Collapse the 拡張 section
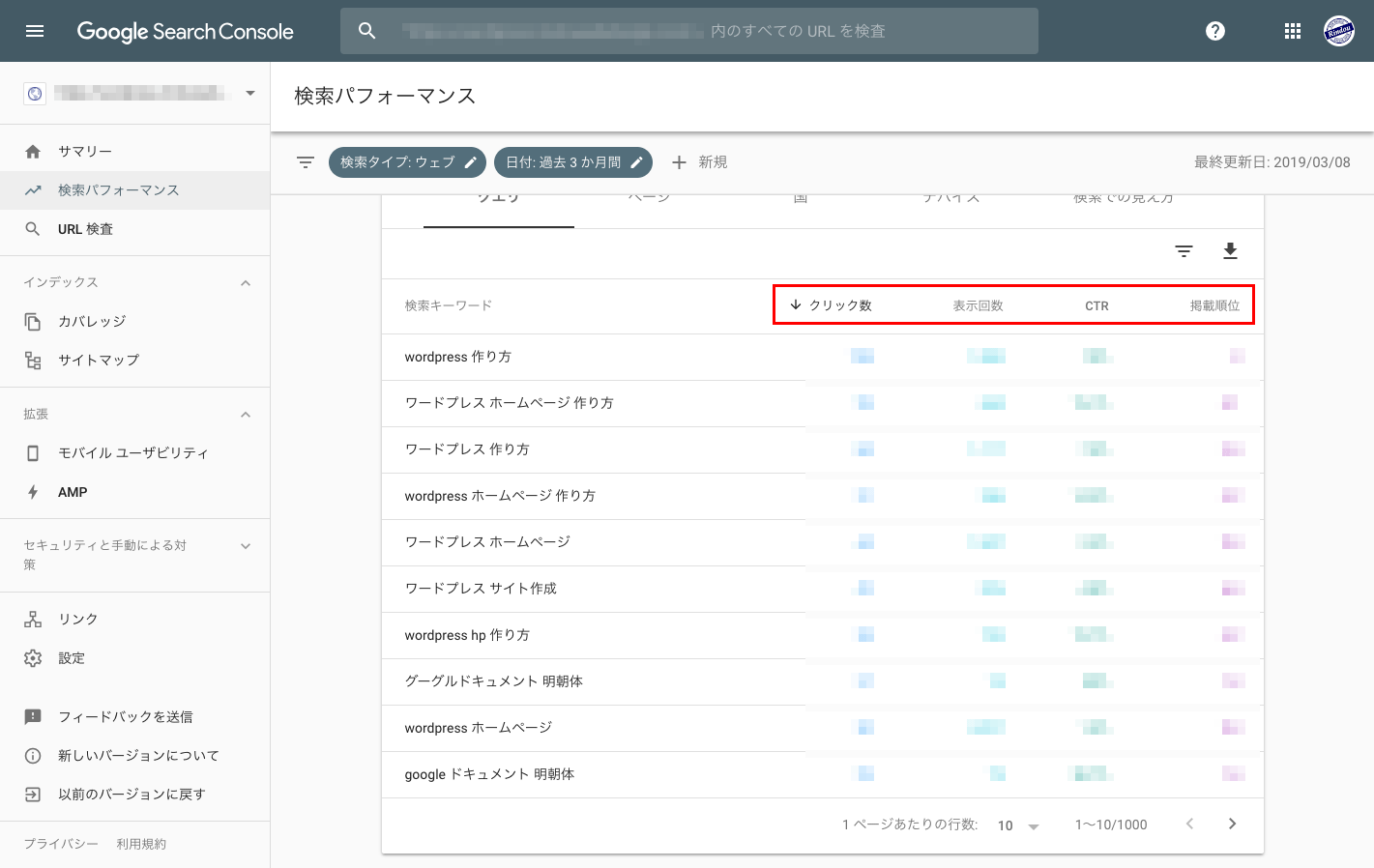Viewport: 1374px width, 868px height. tap(246, 415)
